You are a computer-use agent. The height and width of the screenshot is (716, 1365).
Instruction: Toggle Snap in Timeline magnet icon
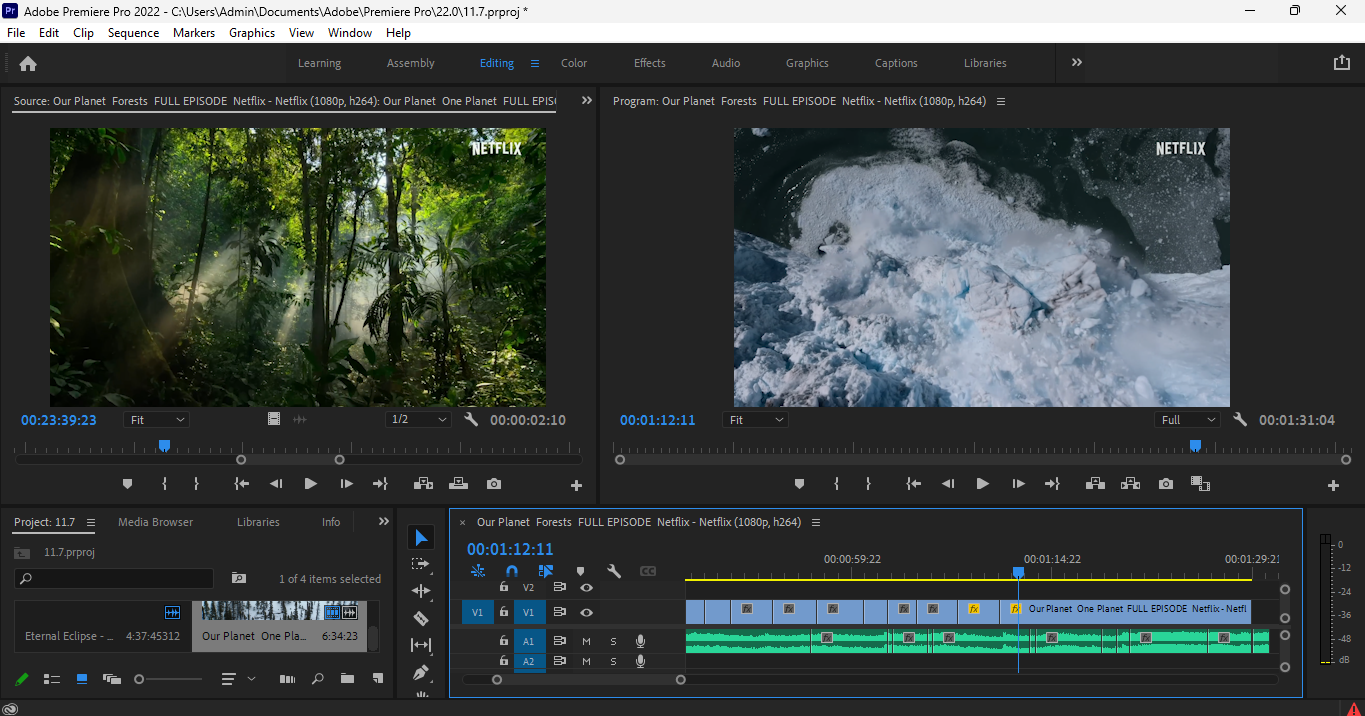pyautogui.click(x=511, y=571)
